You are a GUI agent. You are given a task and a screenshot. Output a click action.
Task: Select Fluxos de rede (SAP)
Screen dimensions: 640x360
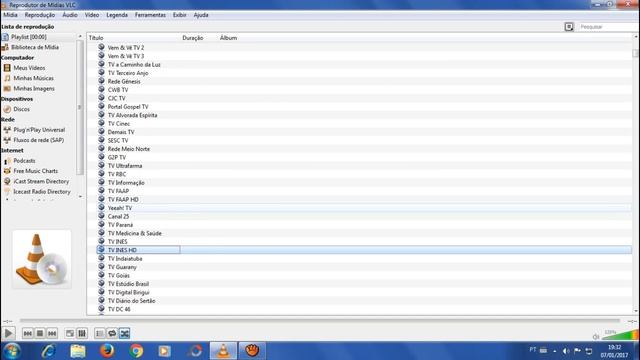(38, 140)
